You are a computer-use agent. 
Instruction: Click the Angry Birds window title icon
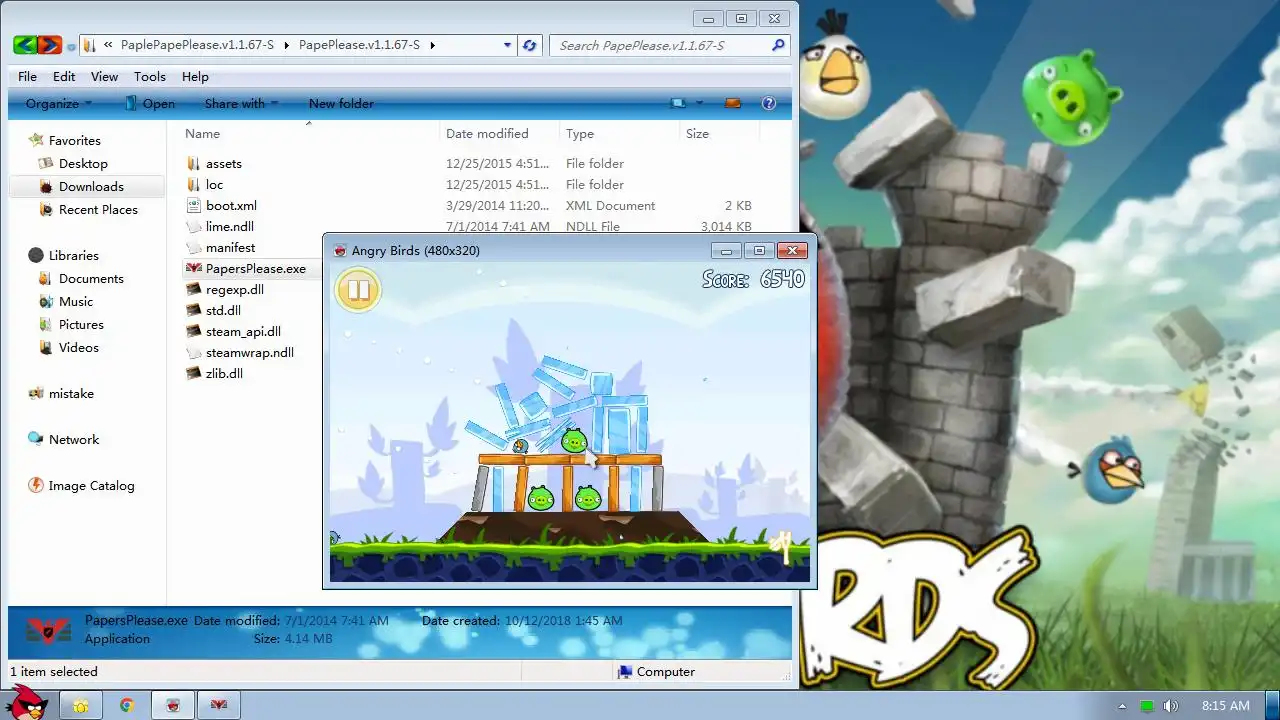(x=340, y=250)
